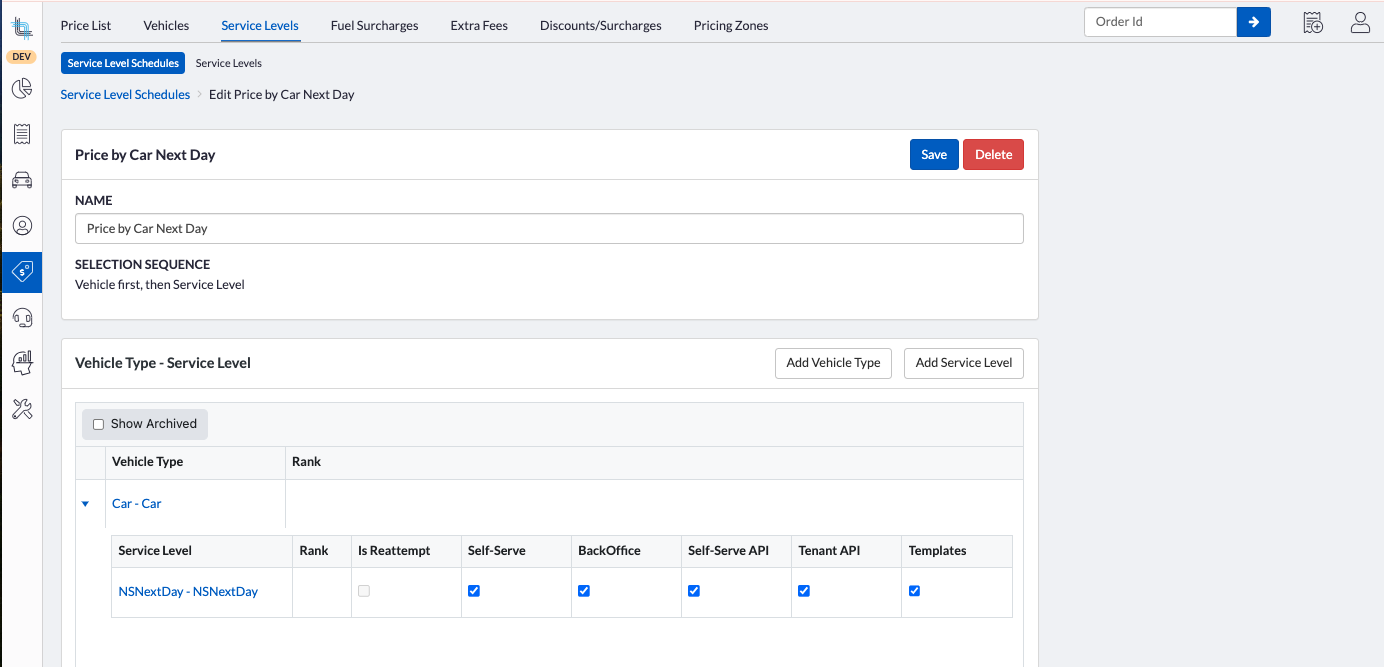
Task: Open the Discounts/Surcharges tab
Action: pos(600,25)
